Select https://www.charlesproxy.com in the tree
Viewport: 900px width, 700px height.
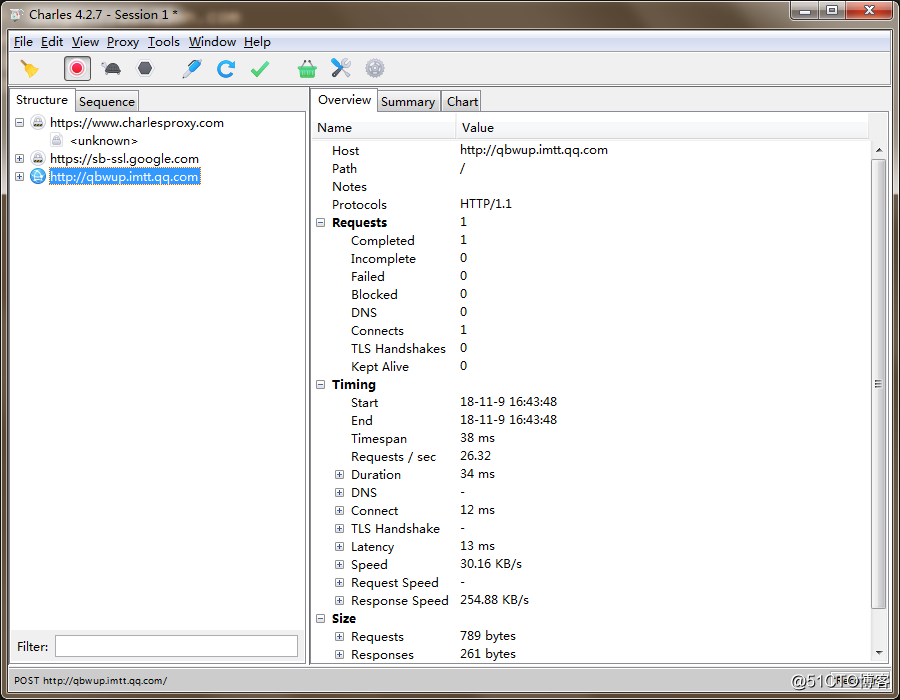(137, 123)
